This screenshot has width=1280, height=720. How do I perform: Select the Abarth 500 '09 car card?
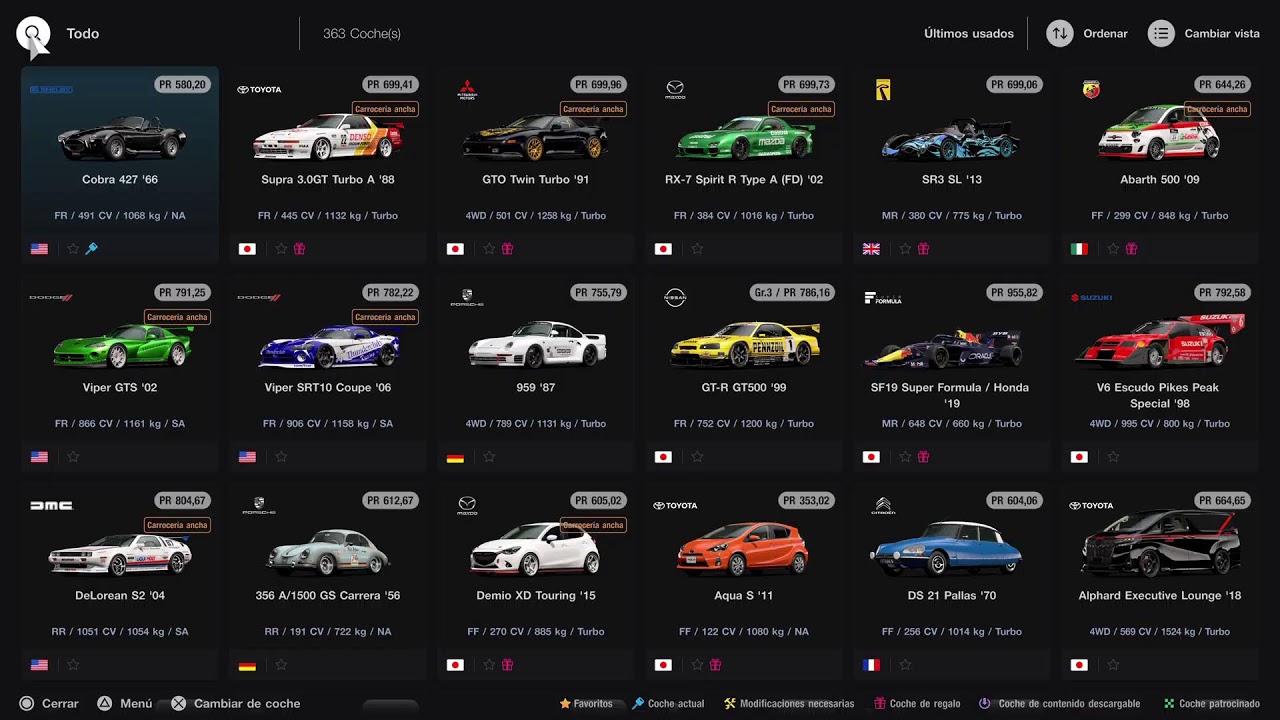1160,165
